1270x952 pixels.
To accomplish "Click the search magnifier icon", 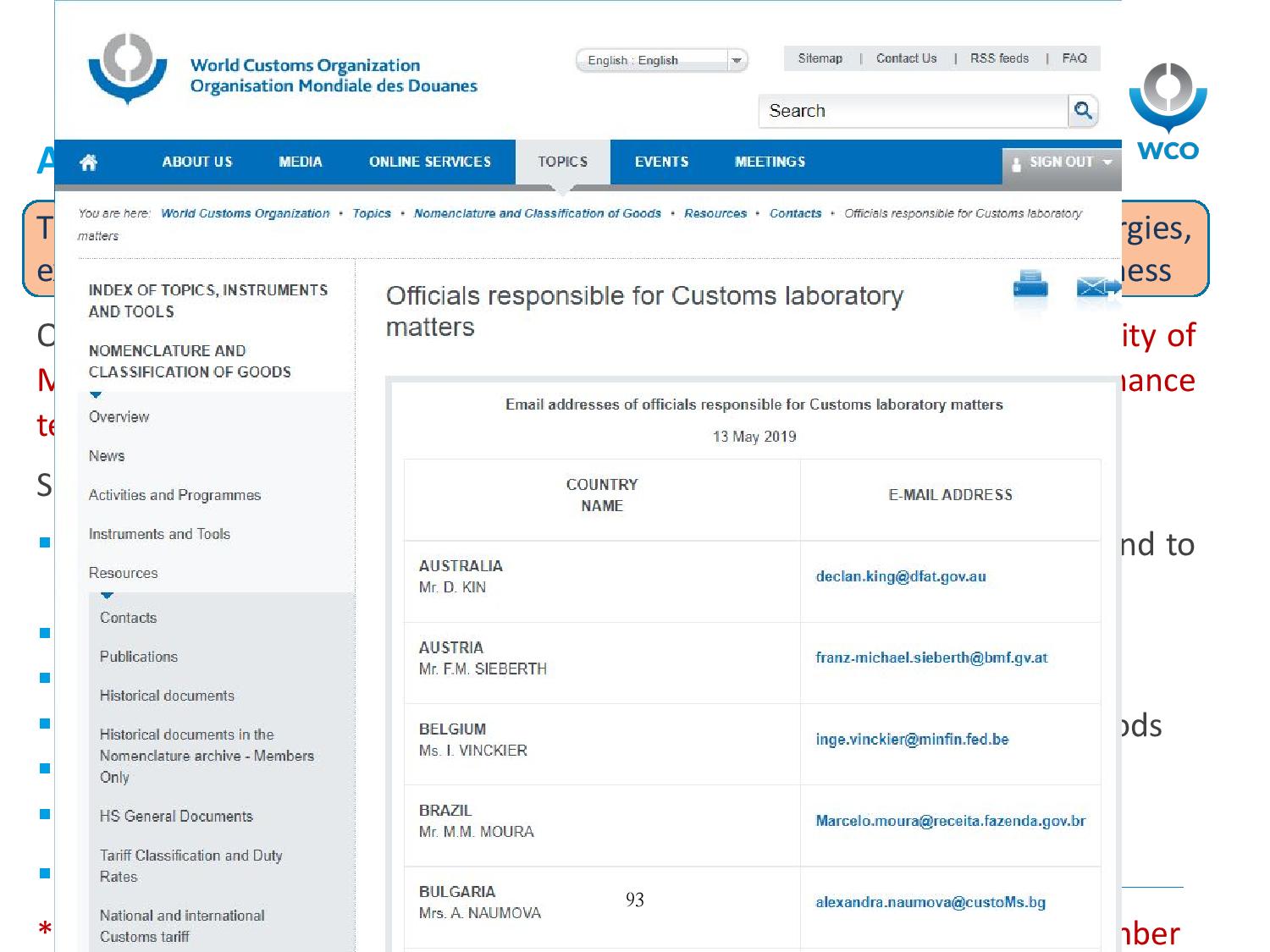I will pyautogui.click(x=1083, y=110).
